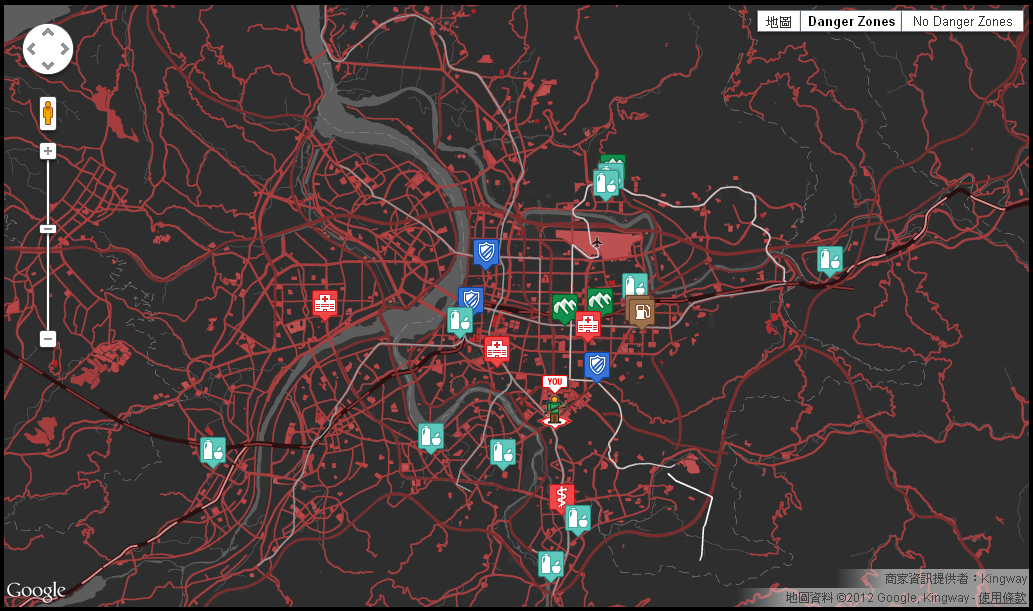
Task: Click the green mountain marker on the left
Action: [x=564, y=307]
